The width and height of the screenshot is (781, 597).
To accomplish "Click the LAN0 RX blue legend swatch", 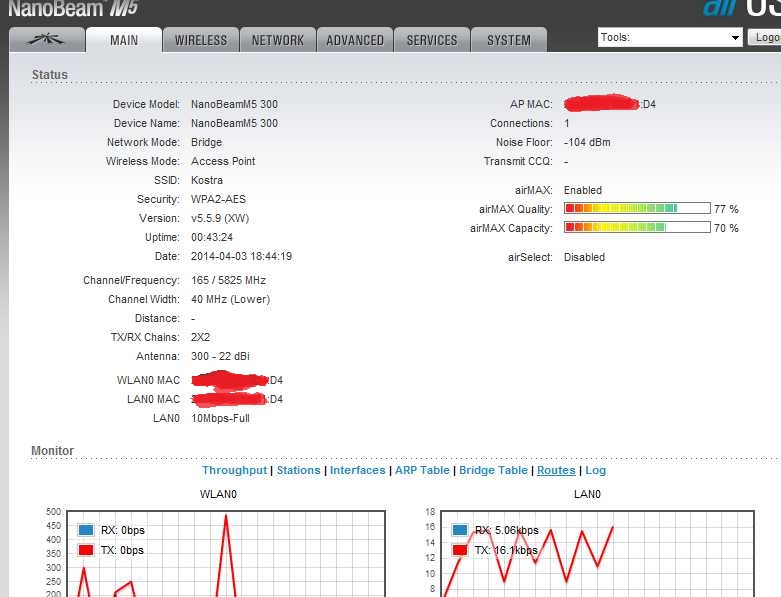I will point(460,530).
